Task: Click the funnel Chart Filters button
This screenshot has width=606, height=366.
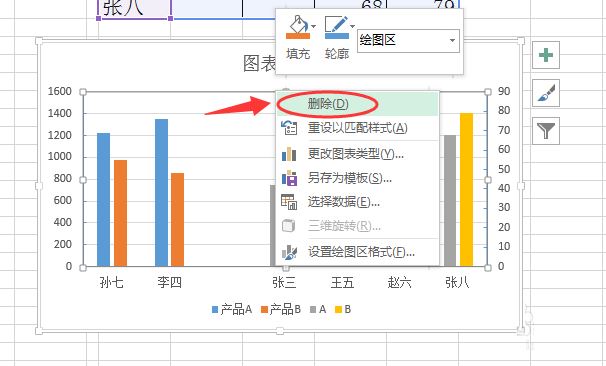Action: (x=546, y=131)
